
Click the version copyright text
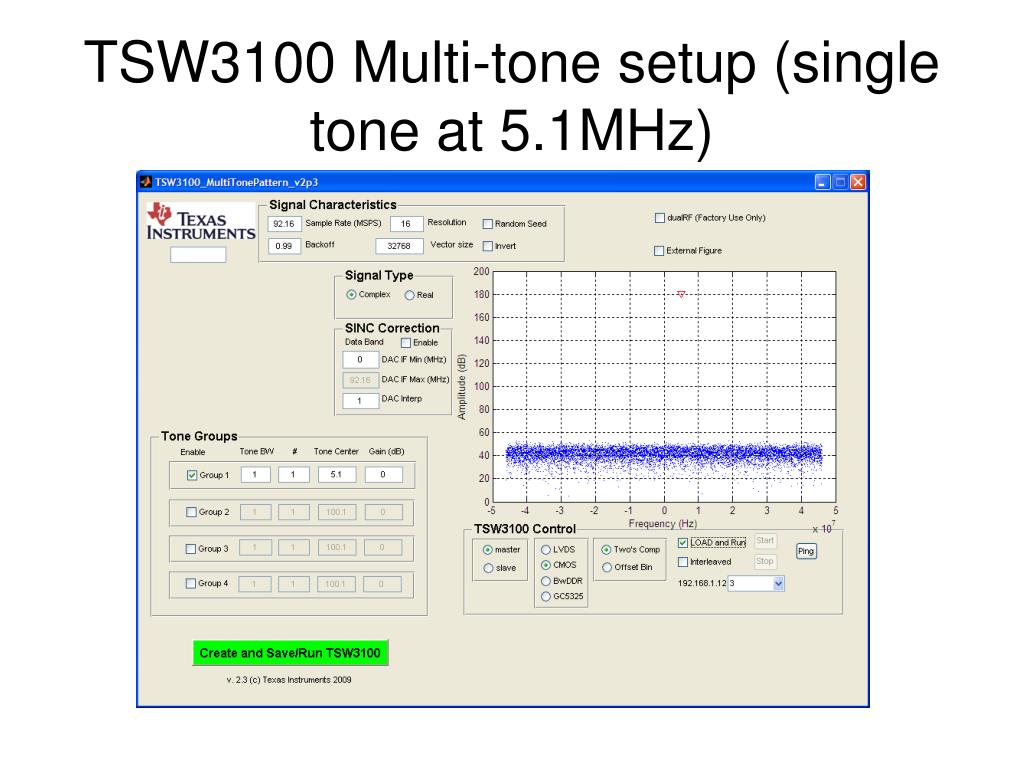[289, 680]
